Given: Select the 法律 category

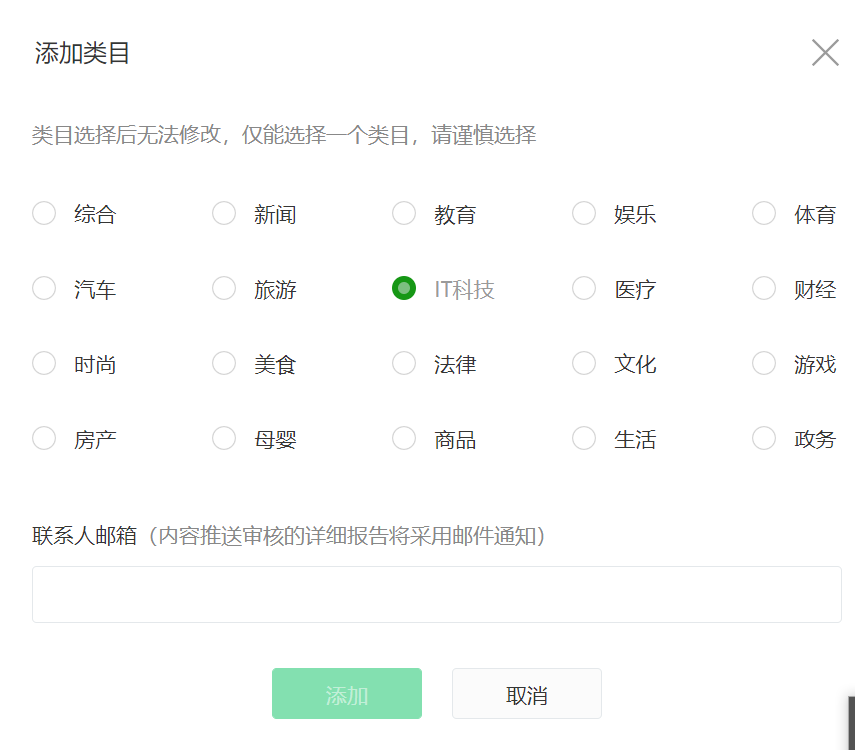Looking at the screenshot, I should (404, 363).
